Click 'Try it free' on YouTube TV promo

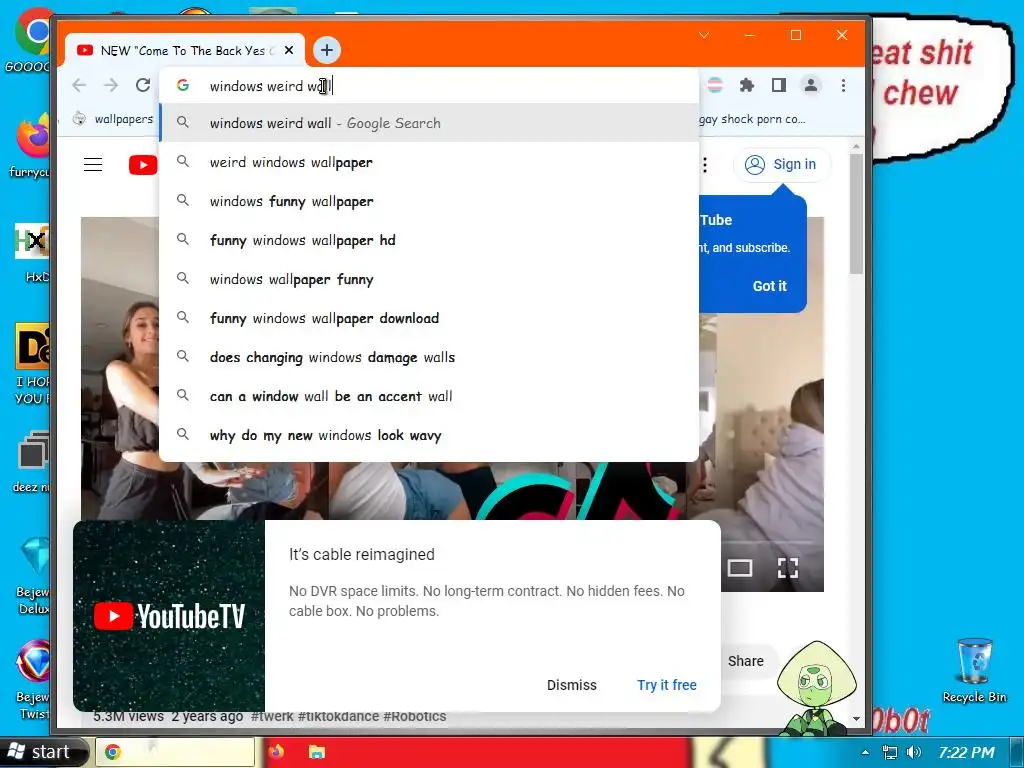click(x=667, y=685)
